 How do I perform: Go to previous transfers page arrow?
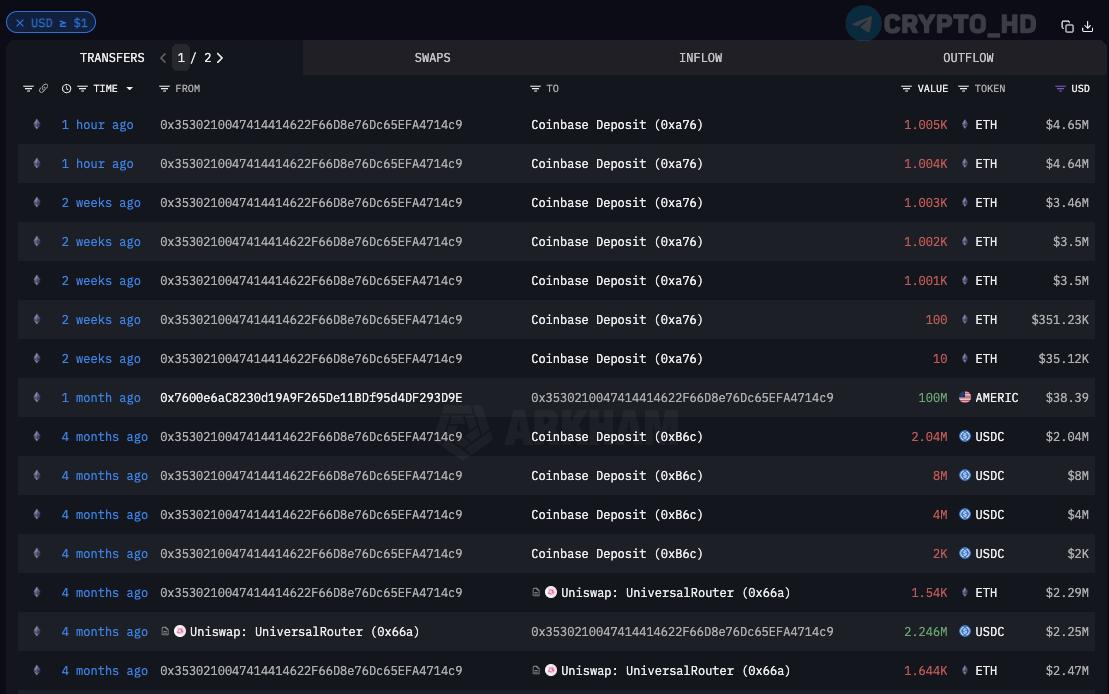coord(163,58)
